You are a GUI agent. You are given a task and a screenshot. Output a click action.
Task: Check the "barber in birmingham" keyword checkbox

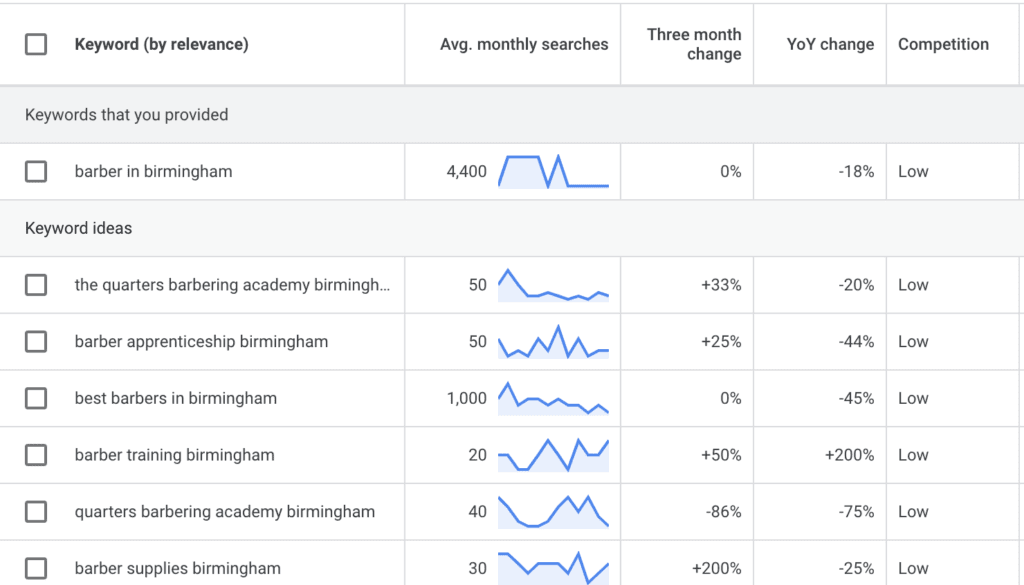click(x=36, y=171)
